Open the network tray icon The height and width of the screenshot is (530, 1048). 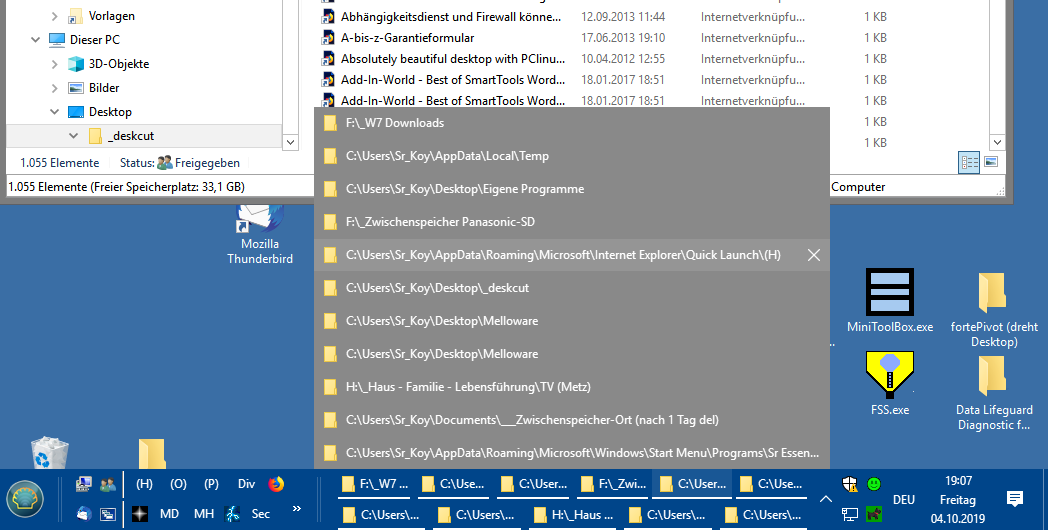pos(849,514)
